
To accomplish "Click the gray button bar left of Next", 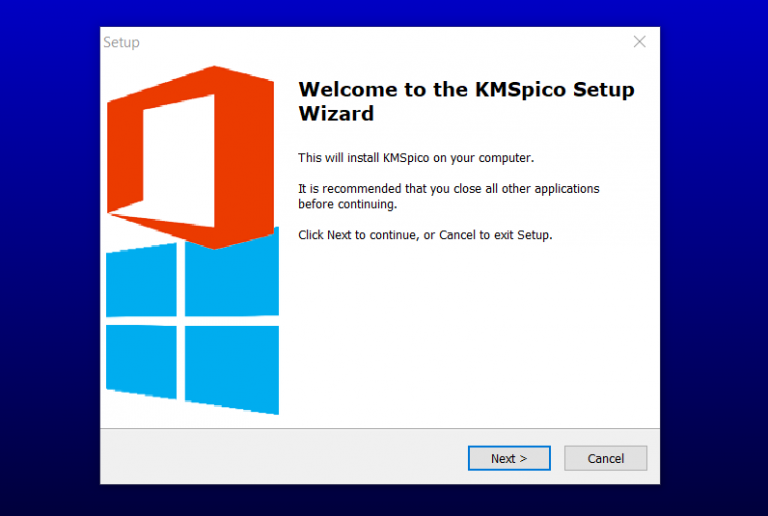I will [x=284, y=457].
